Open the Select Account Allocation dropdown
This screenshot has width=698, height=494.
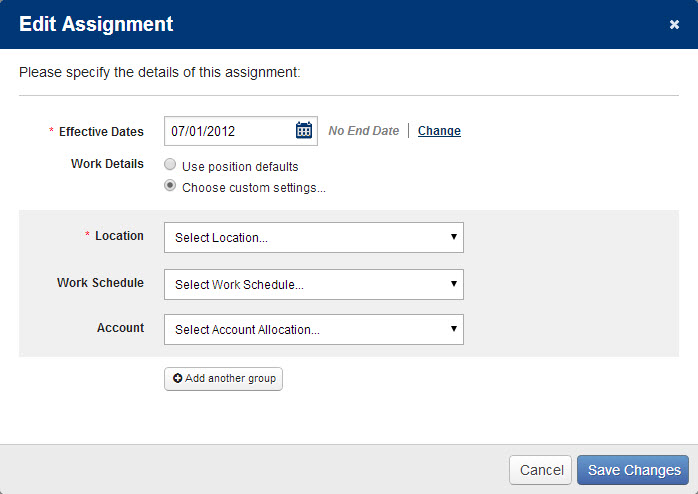coord(314,329)
